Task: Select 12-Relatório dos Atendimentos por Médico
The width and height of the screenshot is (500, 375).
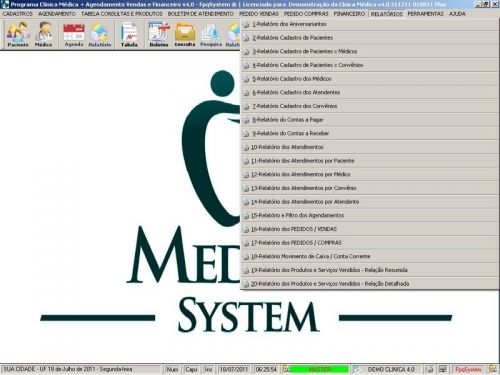Action: click(369, 175)
